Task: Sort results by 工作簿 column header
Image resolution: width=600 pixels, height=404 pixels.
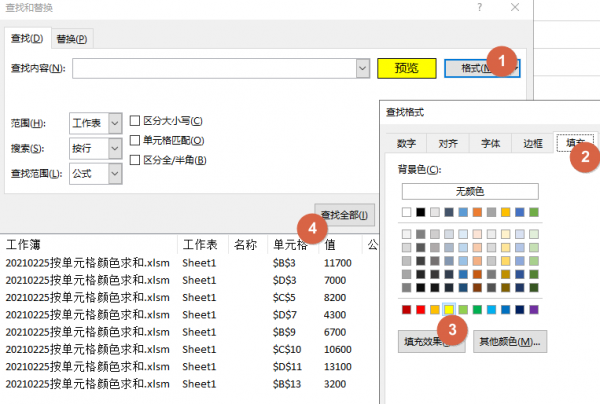Action: (x=90, y=244)
